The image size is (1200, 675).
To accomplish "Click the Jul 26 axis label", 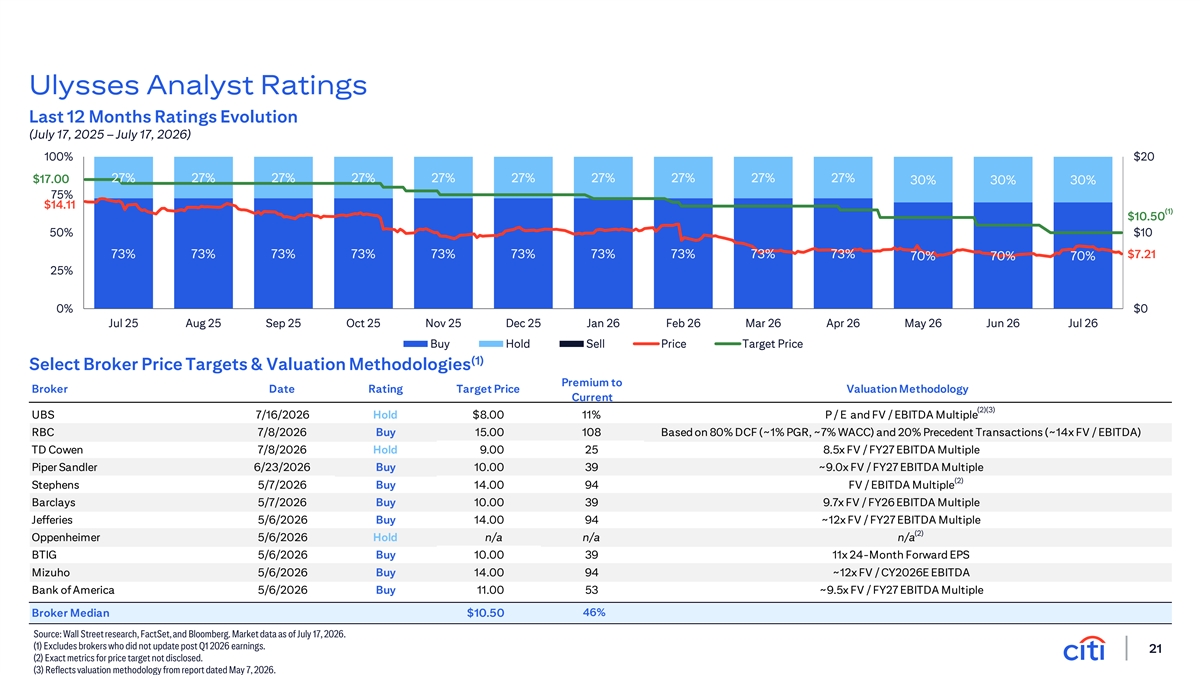I will point(1083,324).
